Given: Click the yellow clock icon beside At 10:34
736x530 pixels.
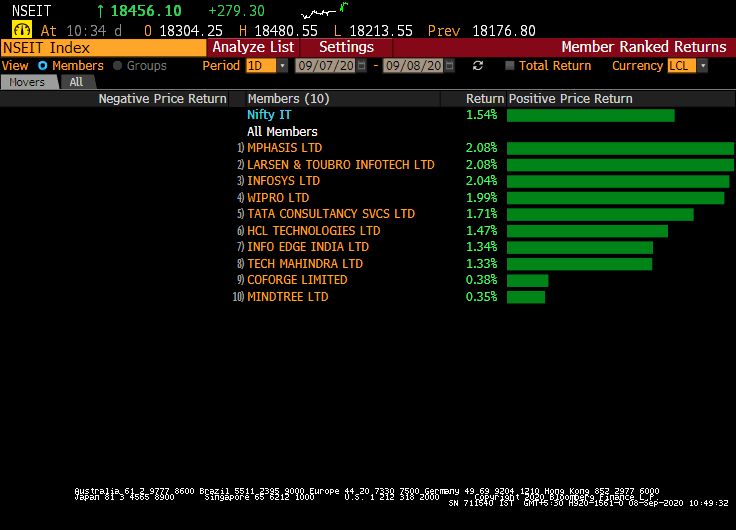Looking at the screenshot, I should coord(22,30).
